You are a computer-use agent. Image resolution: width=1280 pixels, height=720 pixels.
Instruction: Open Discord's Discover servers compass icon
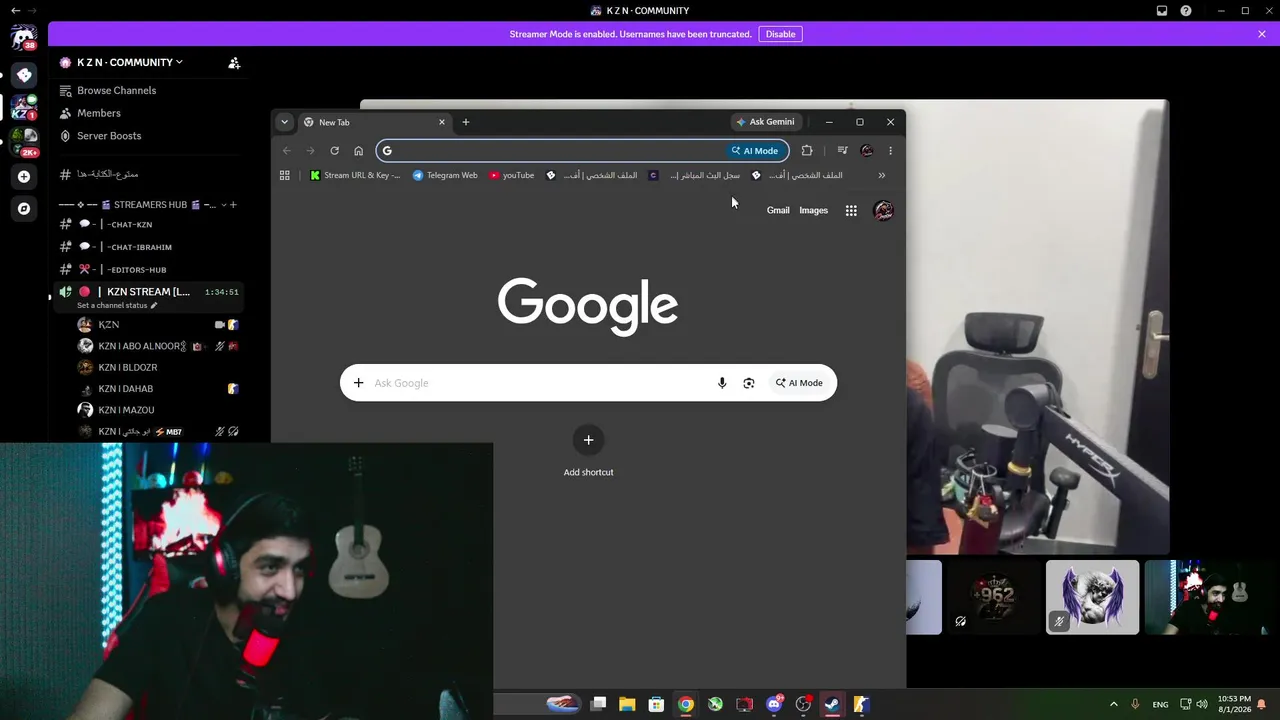click(x=24, y=209)
